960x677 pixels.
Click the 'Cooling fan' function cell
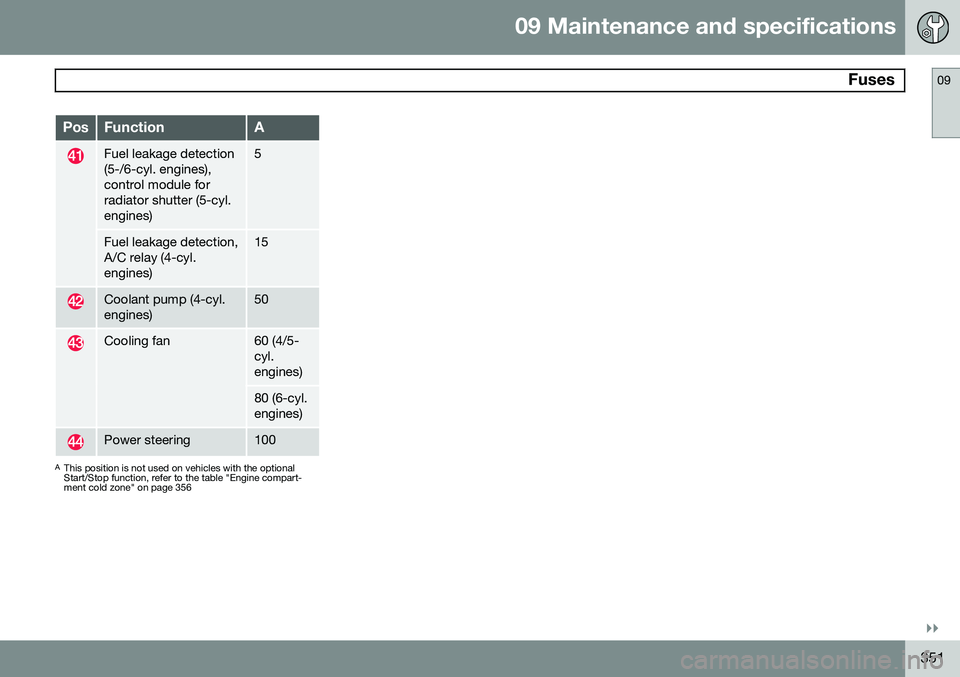(171, 378)
